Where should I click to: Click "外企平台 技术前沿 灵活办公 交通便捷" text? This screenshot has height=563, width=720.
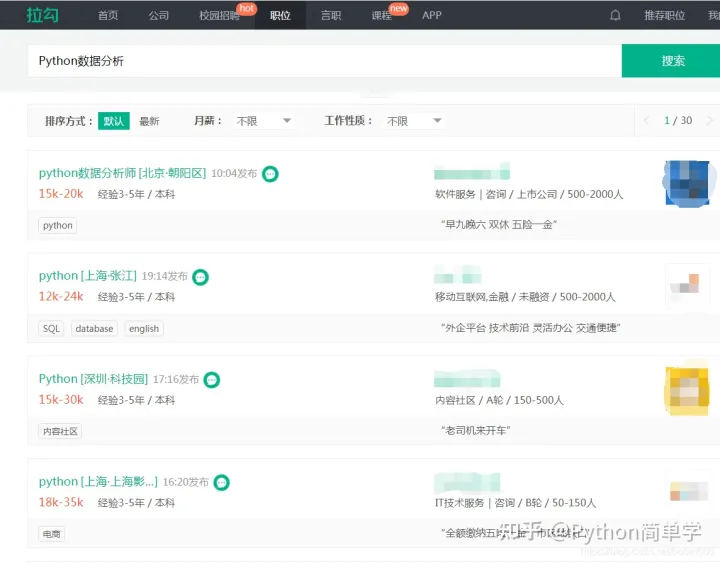[x=530, y=328]
